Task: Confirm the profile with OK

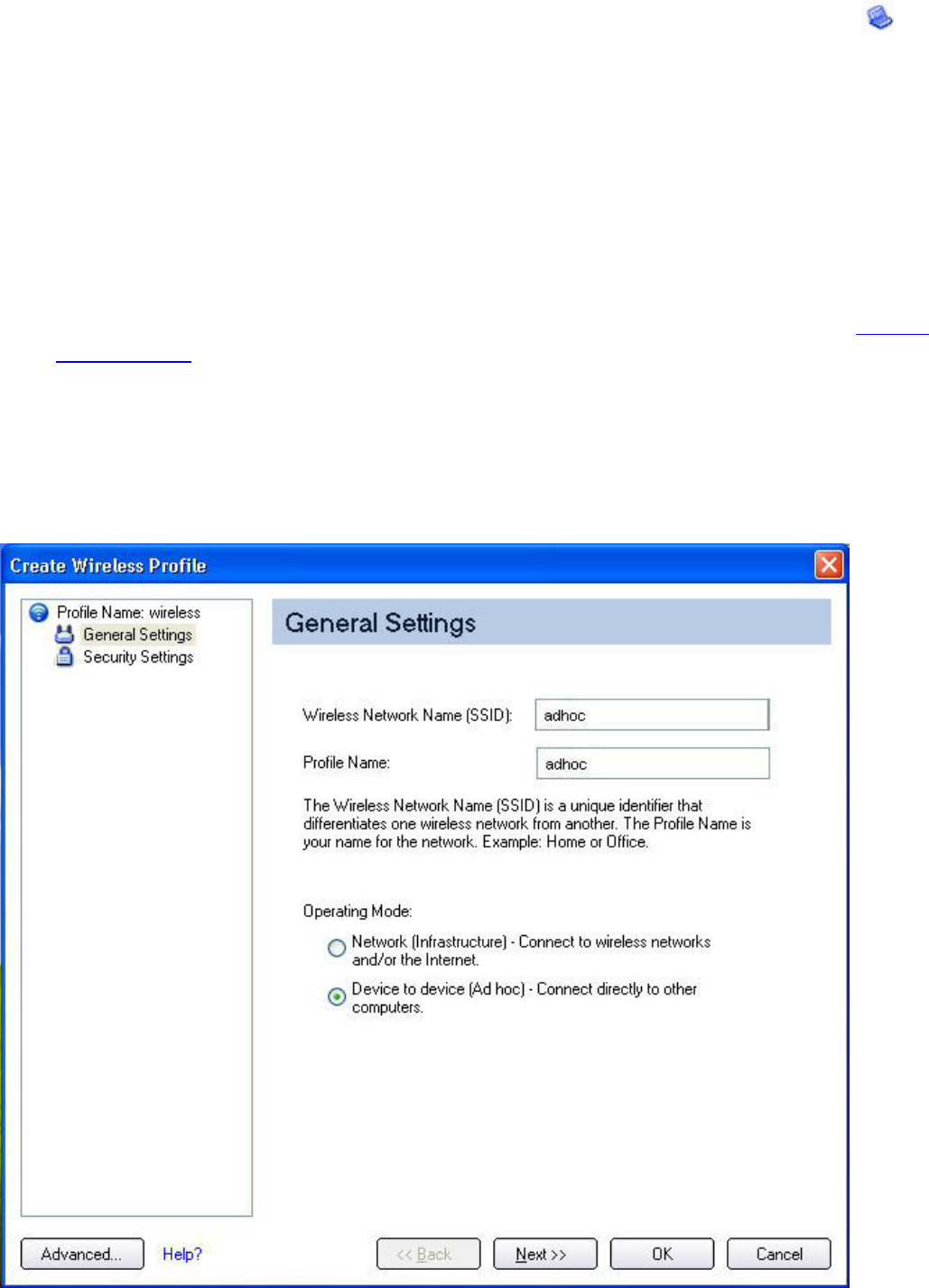Action: pos(662,1254)
